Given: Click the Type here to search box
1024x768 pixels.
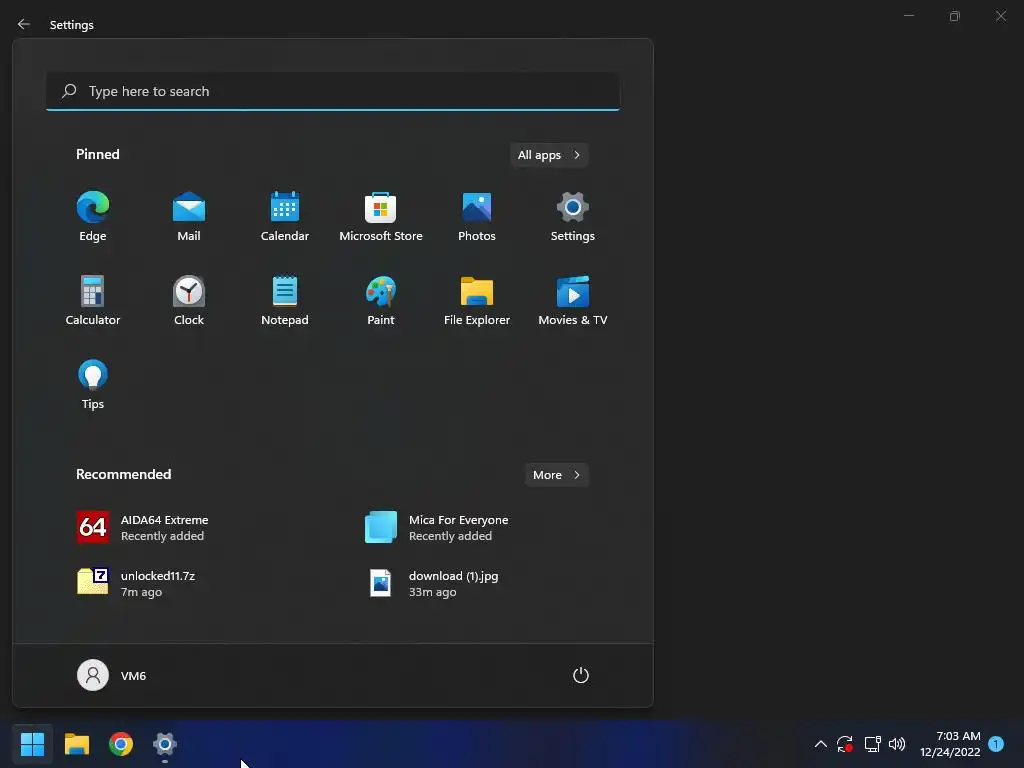Looking at the screenshot, I should tap(333, 91).
